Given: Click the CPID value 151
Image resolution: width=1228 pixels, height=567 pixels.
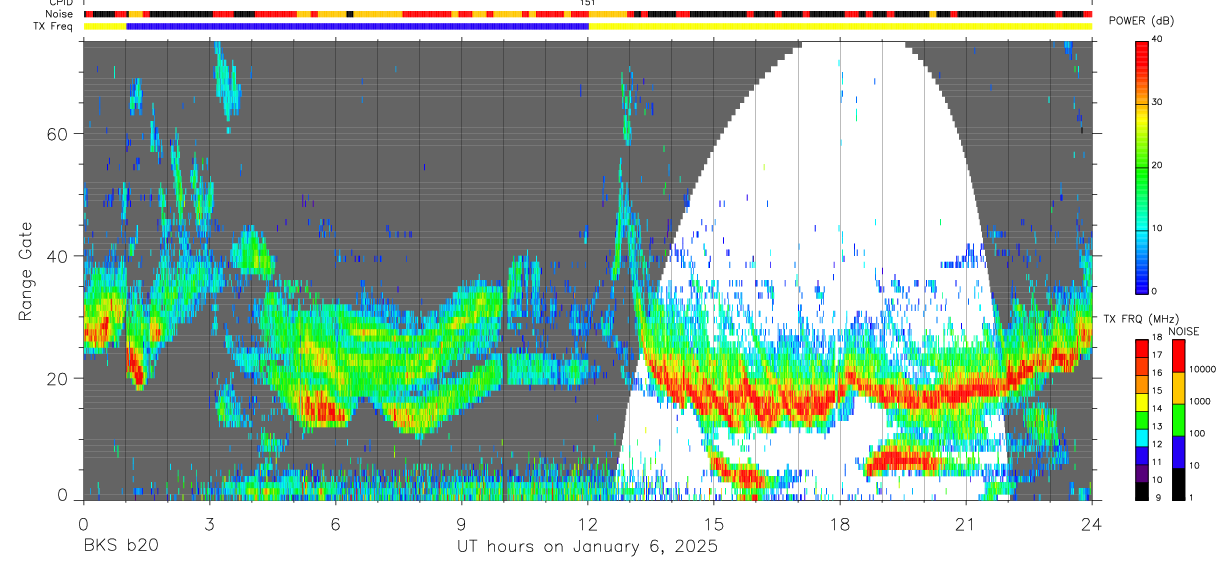Looking at the screenshot, I should coord(588,3).
